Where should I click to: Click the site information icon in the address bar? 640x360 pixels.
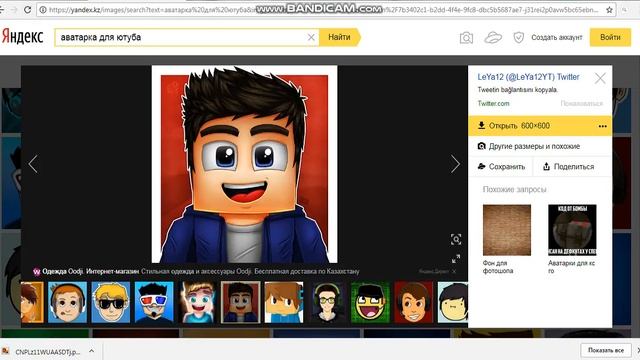pos(42,10)
